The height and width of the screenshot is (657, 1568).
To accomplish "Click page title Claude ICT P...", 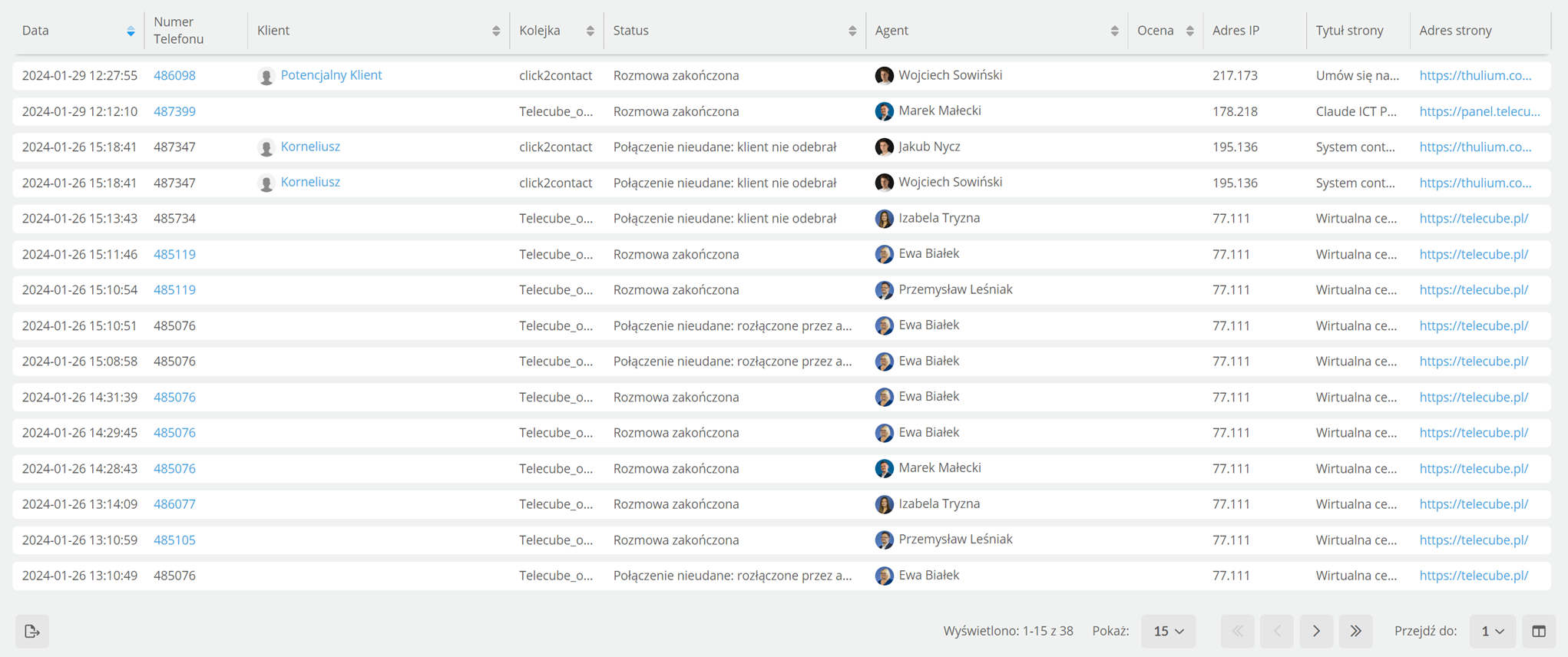I will 1356,111.
